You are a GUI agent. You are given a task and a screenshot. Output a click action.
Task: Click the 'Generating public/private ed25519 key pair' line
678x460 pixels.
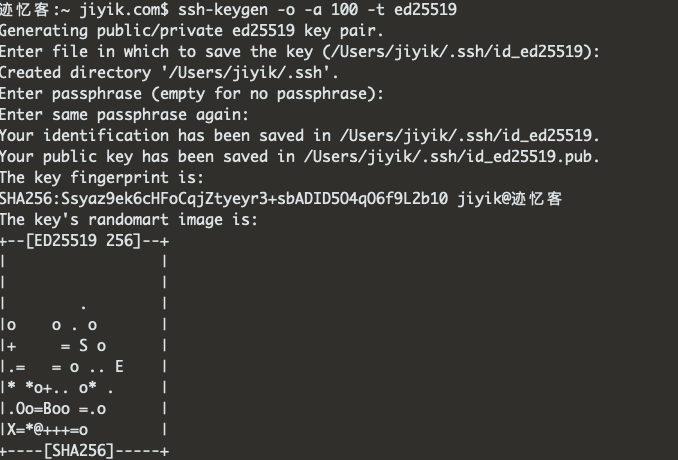pos(192,30)
